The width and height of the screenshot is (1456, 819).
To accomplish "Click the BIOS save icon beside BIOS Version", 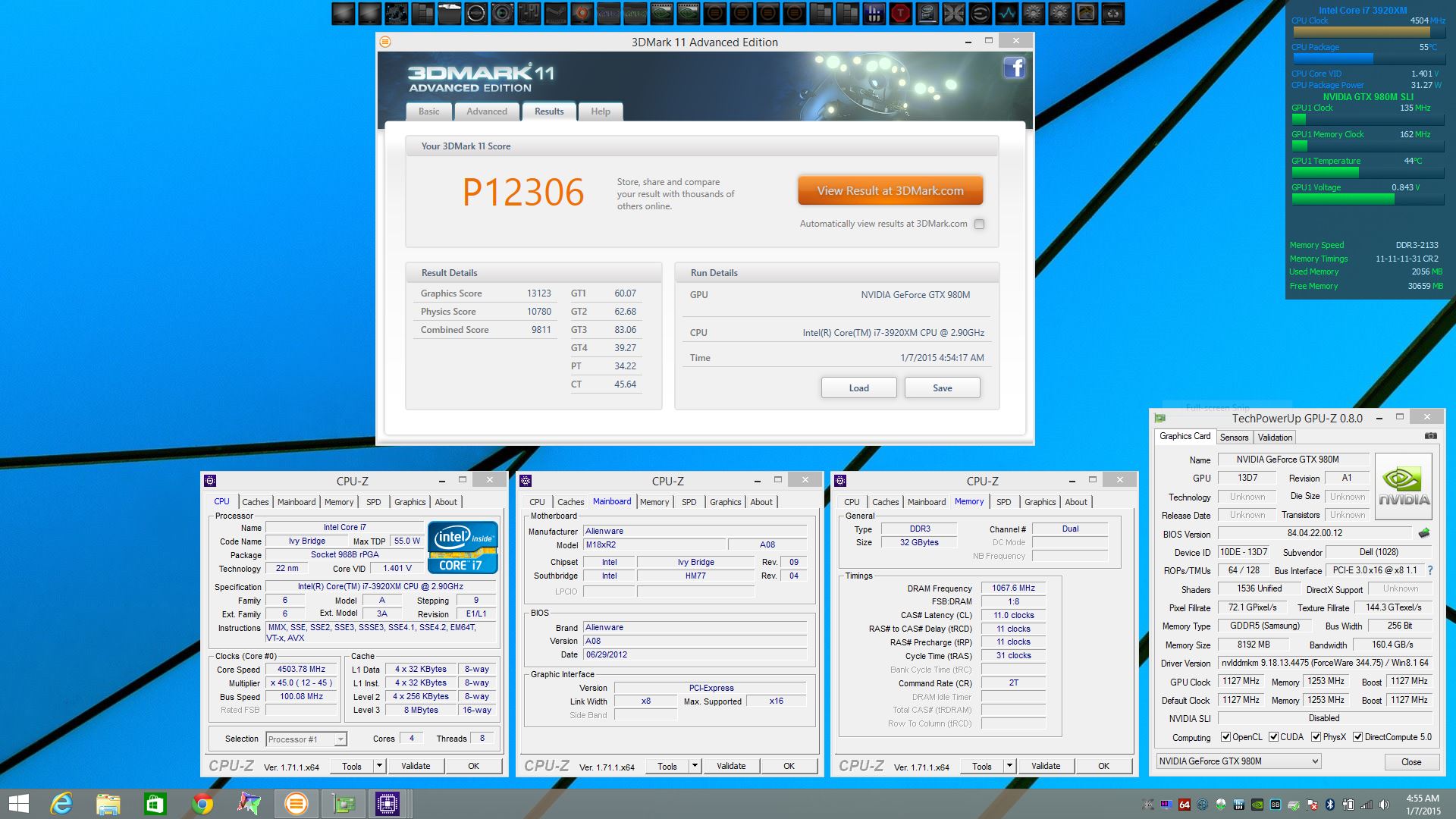I will [1424, 533].
